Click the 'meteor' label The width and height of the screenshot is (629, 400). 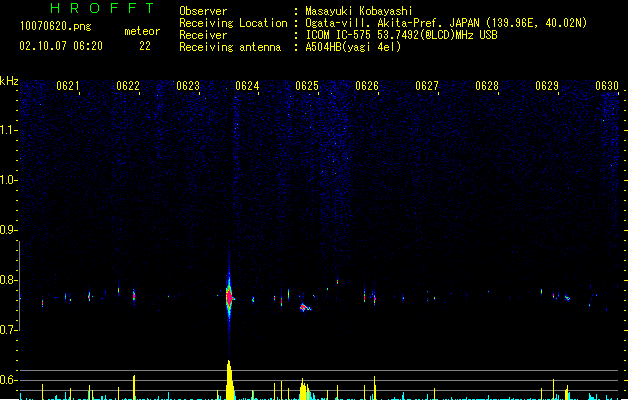tap(142, 31)
